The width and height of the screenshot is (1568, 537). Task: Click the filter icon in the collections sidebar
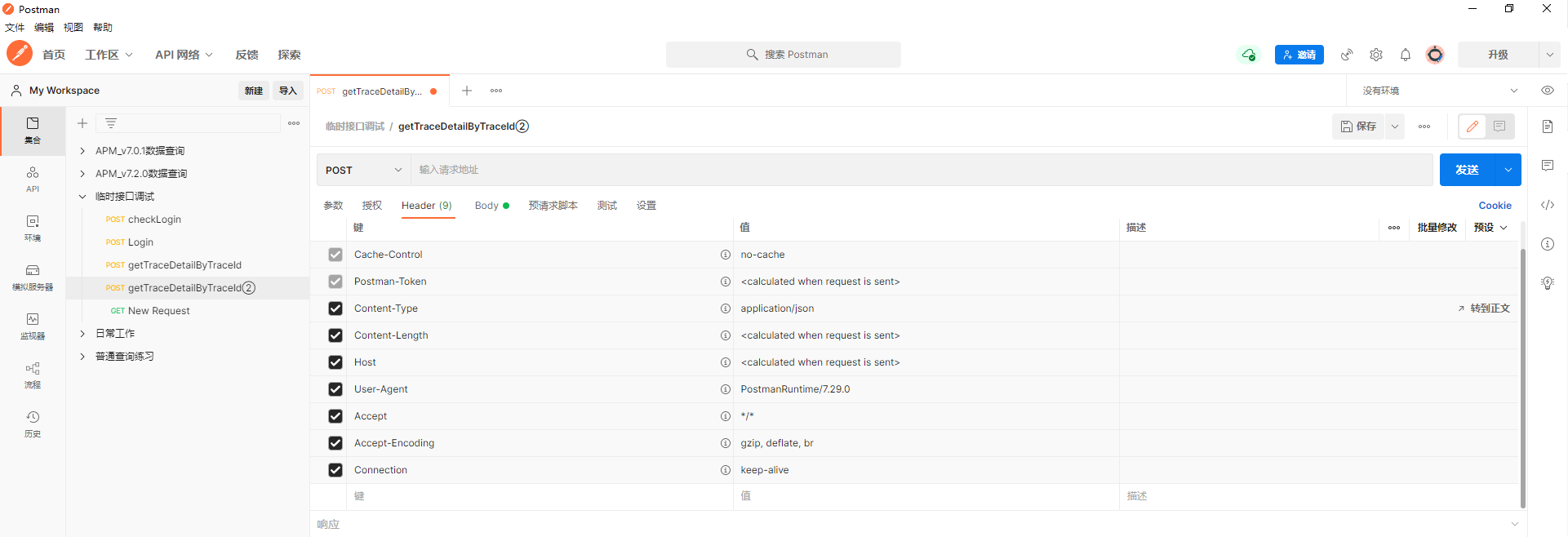point(111,123)
